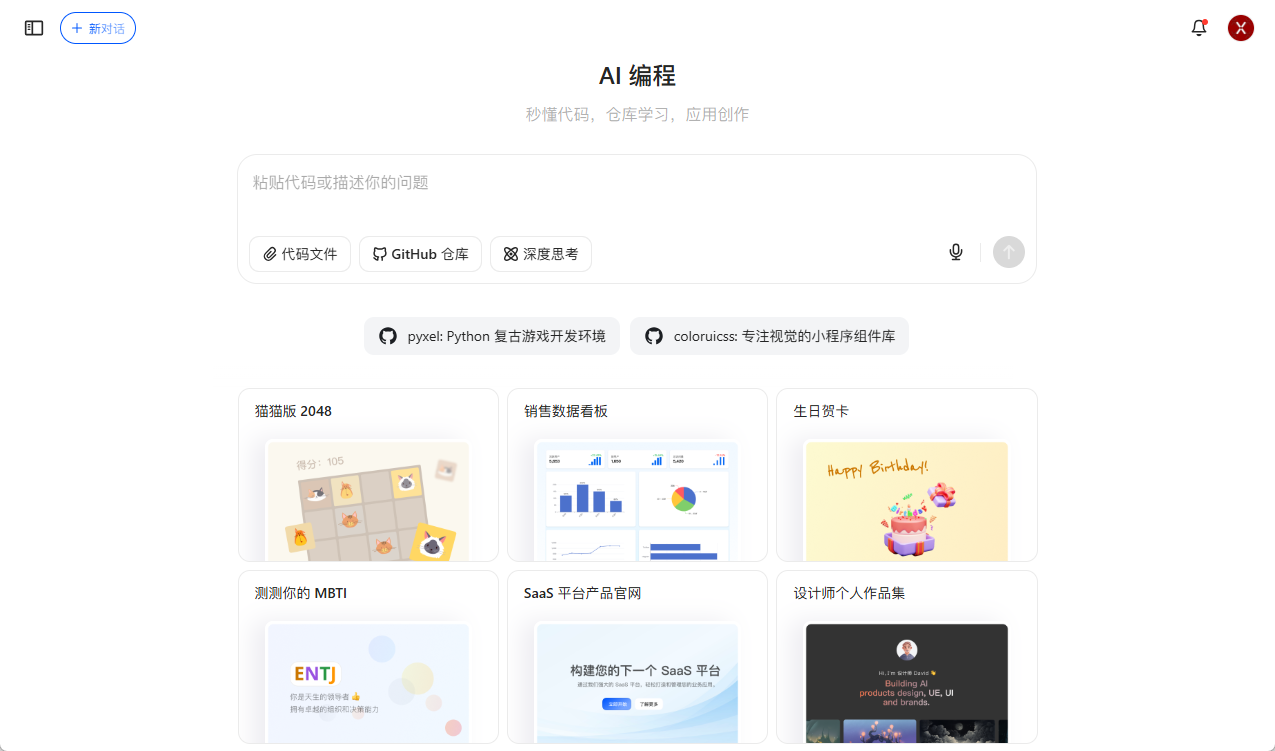Open the 生日贺卡 example card
The height and width of the screenshot is (751, 1275).
pyautogui.click(x=906, y=475)
